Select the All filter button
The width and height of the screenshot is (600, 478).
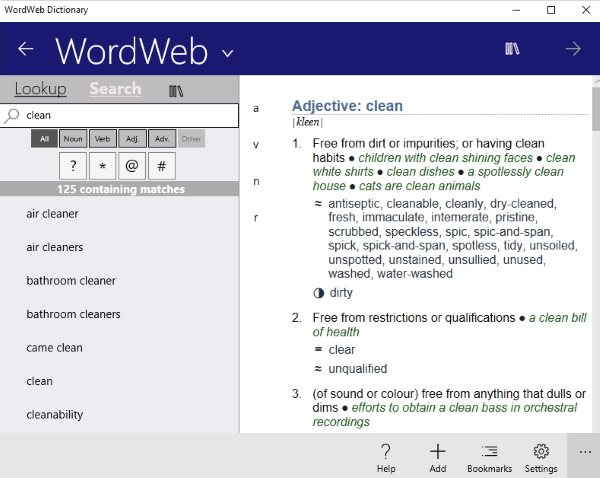43,139
